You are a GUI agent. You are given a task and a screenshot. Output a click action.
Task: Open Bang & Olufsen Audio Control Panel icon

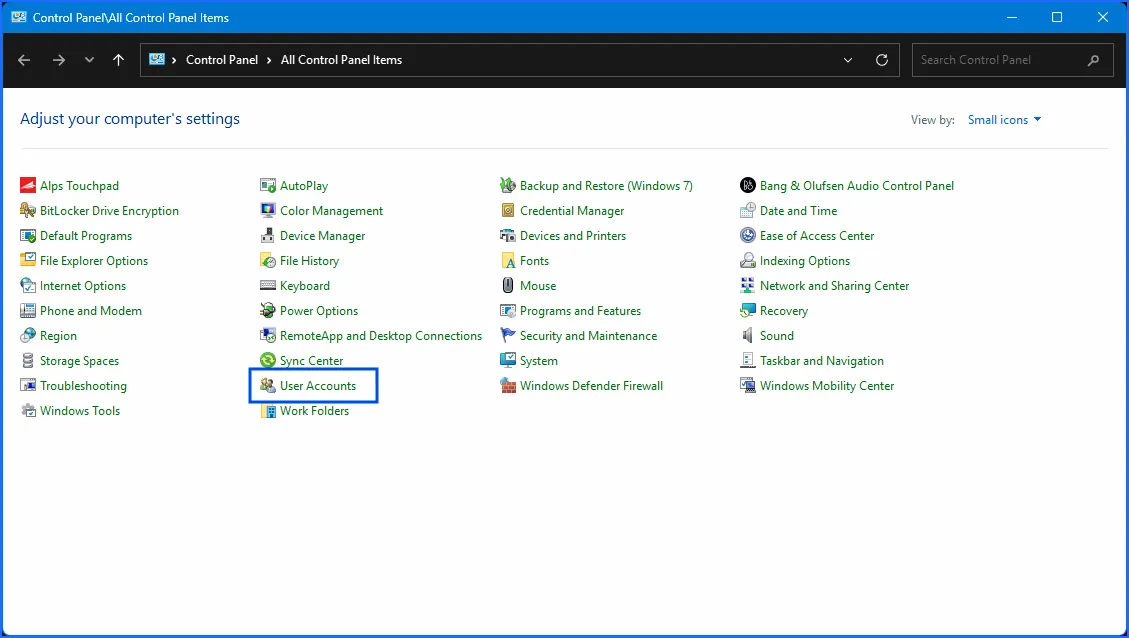click(x=748, y=186)
